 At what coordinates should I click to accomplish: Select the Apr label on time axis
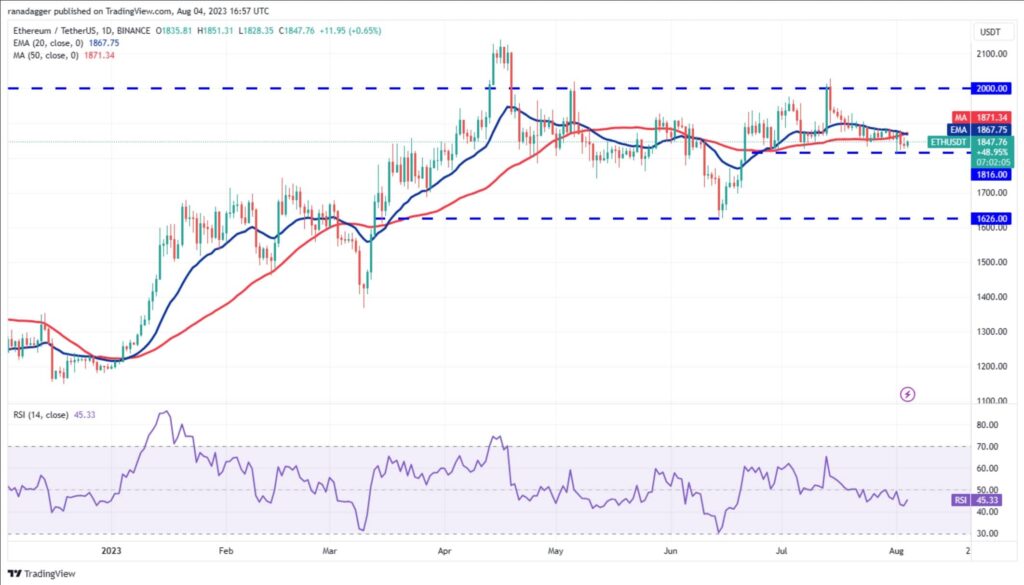tap(445, 551)
